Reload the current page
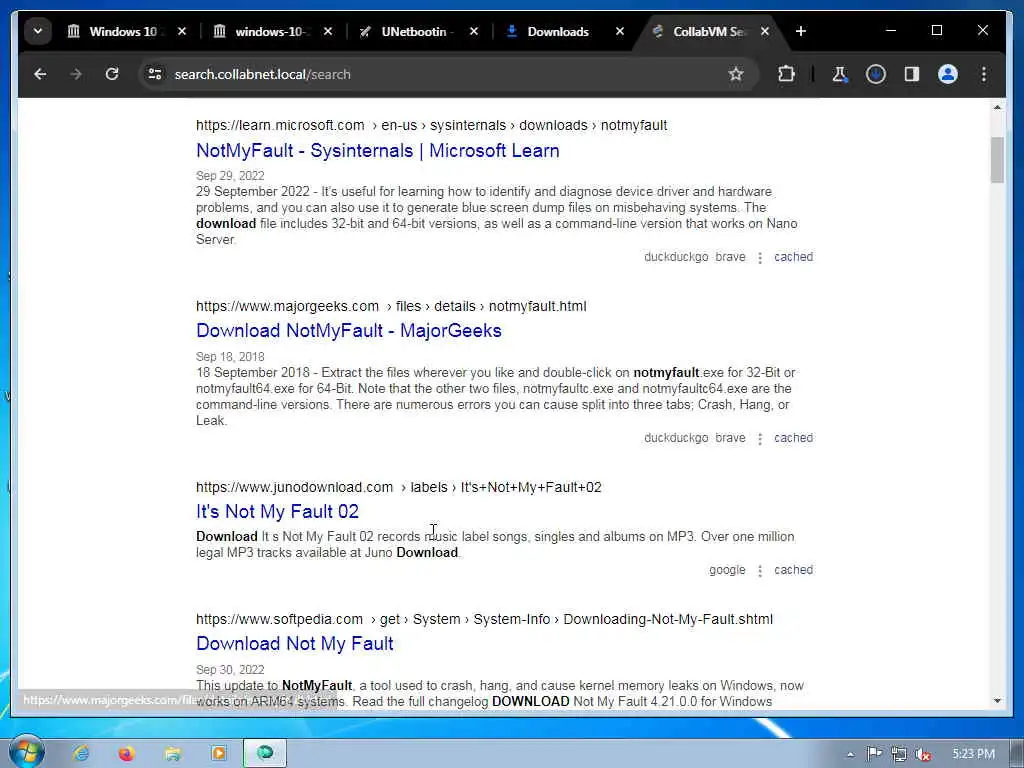The image size is (1024, 768). click(x=112, y=74)
